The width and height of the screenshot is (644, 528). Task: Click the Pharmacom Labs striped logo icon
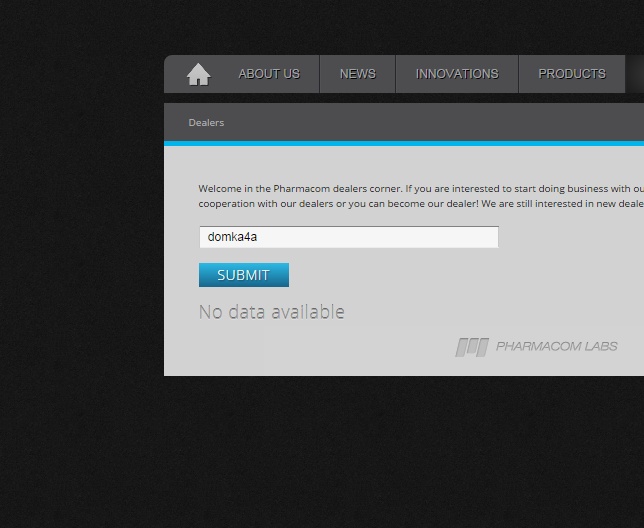tap(472, 347)
